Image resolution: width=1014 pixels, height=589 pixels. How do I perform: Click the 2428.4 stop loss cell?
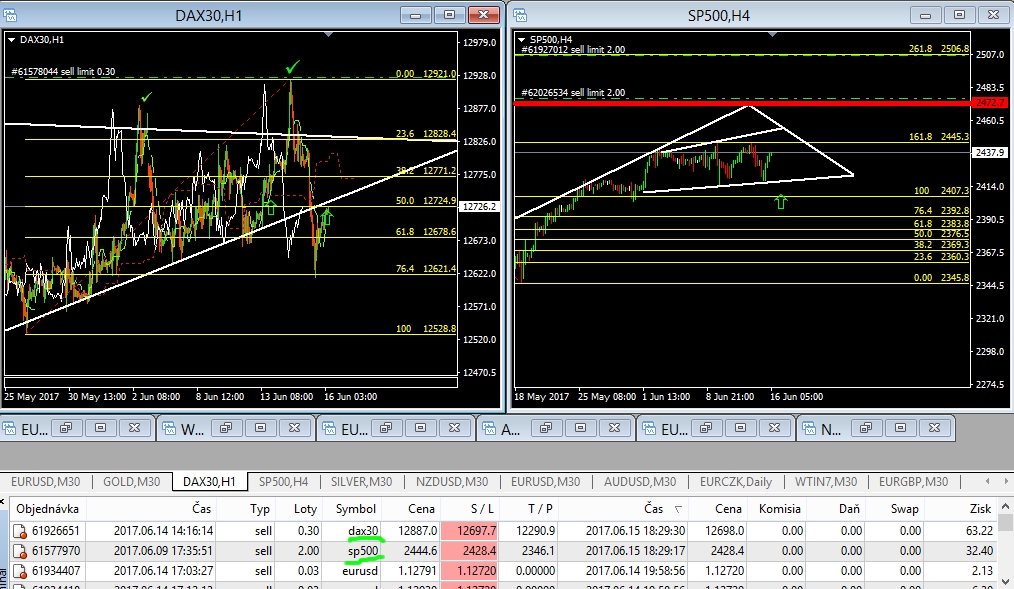click(x=470, y=551)
